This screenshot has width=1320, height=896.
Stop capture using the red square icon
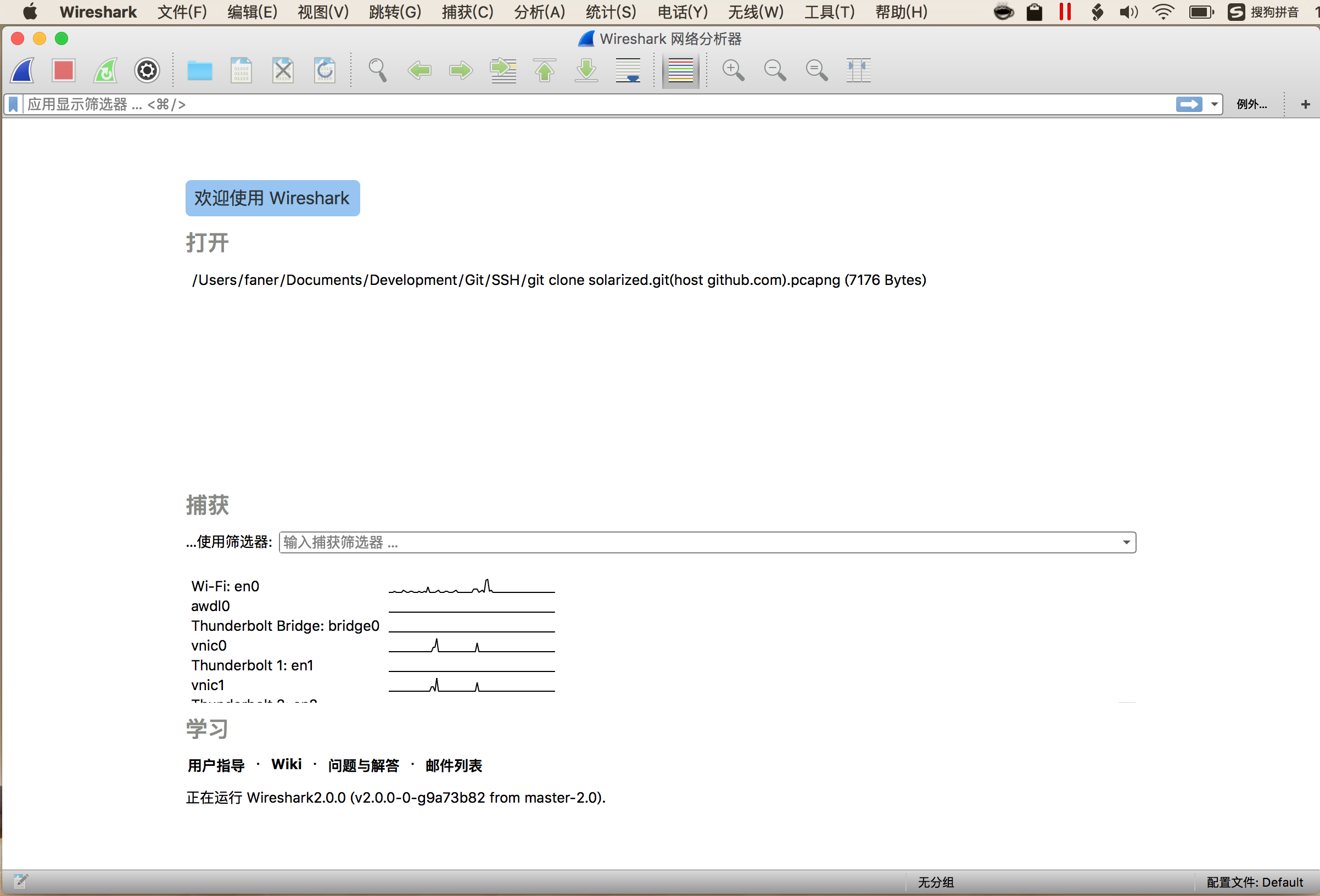64,70
